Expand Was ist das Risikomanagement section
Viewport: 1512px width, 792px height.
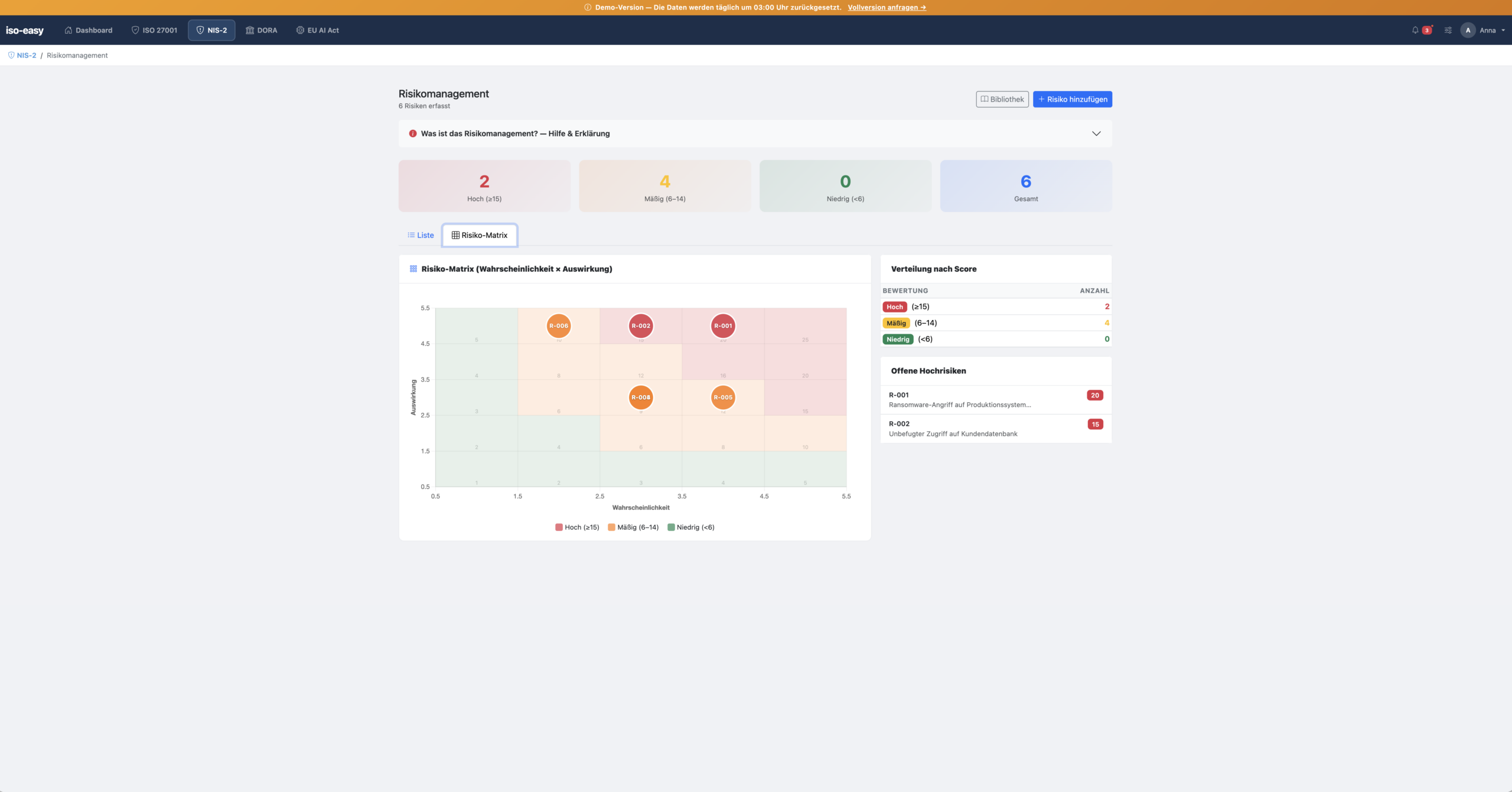515,133
